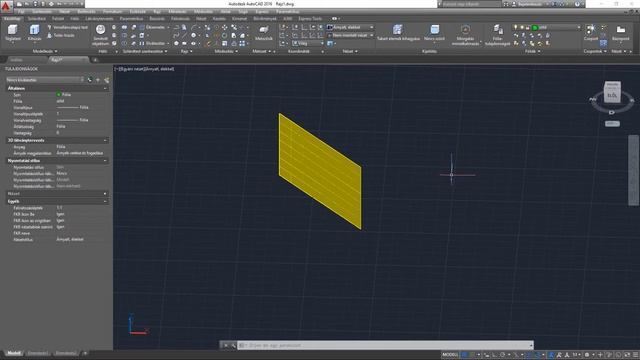This screenshot has width=640, height=360.
Task: Click the Nincs szűrő selection filter button
Action: pyautogui.click(x=434, y=33)
